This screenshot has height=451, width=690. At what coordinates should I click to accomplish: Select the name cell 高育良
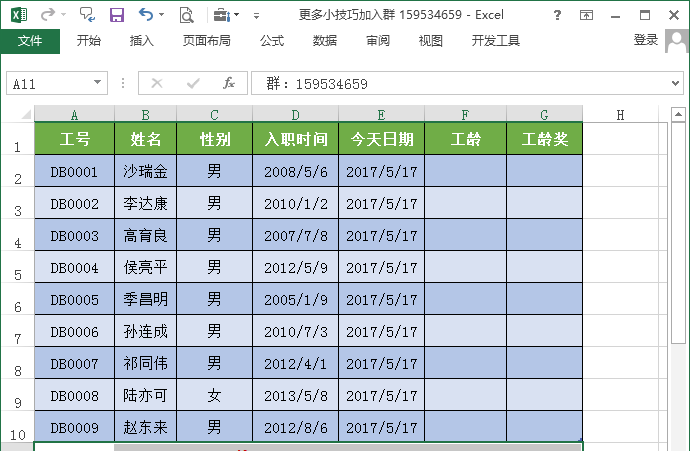point(145,235)
